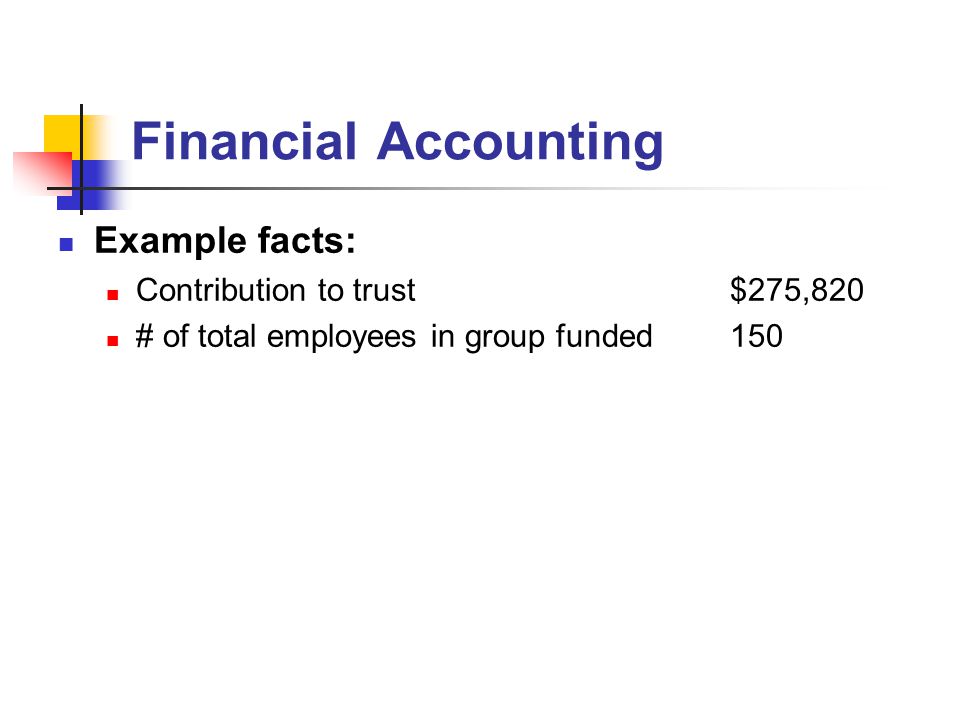Click the word trust in first bullet
Screen dimensions: 960x720
coord(384,291)
